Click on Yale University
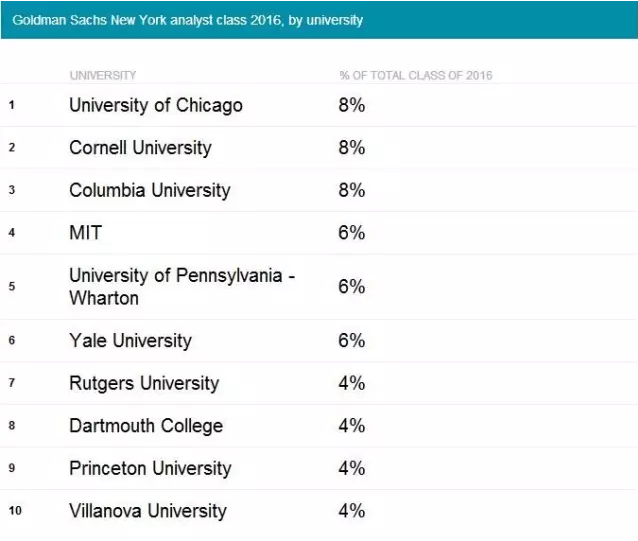This screenshot has width=638, height=541. [x=130, y=341]
